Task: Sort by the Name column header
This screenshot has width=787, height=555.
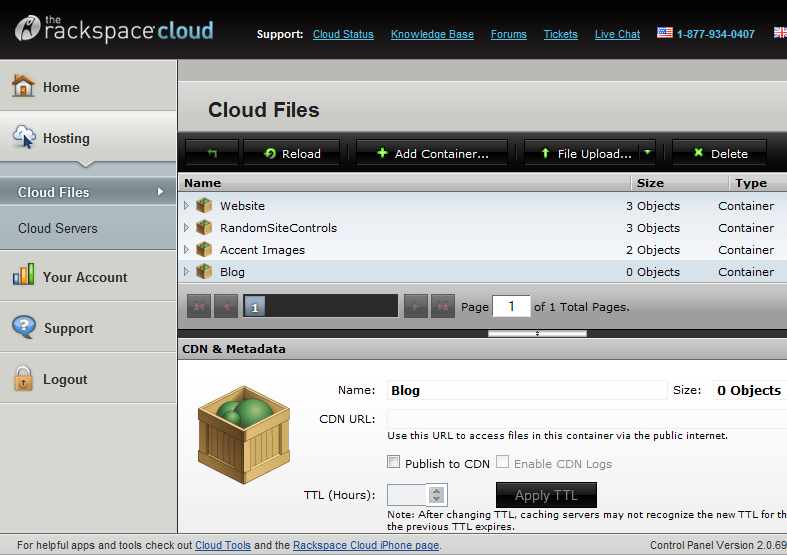Action: tap(405, 183)
